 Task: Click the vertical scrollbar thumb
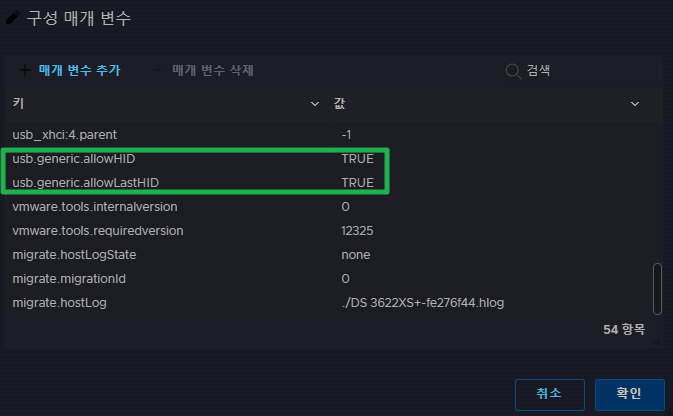coord(657,288)
